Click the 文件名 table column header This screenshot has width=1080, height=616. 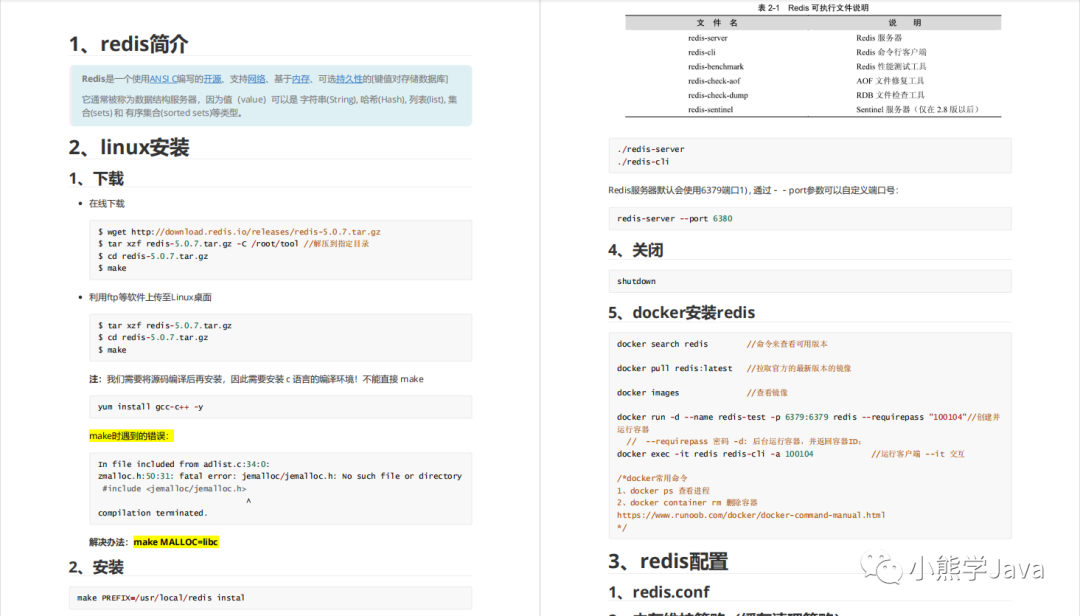click(x=716, y=23)
